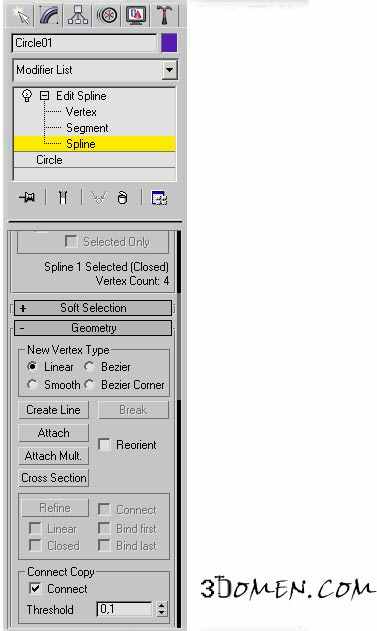Open the Create command panel tab
Viewport: 377px width, 631px height.
tap(22, 15)
